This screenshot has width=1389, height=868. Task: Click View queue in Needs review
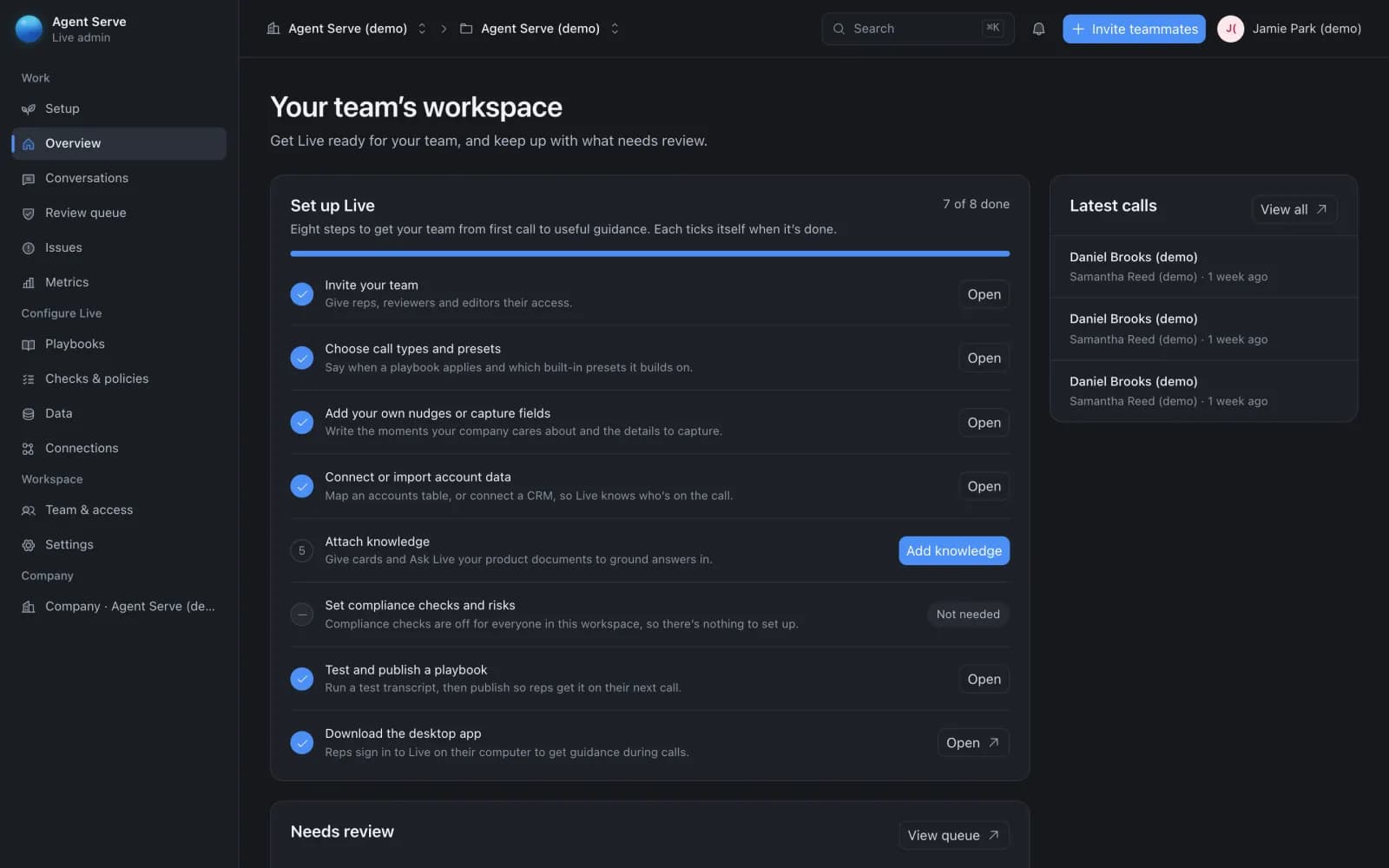coord(953,835)
